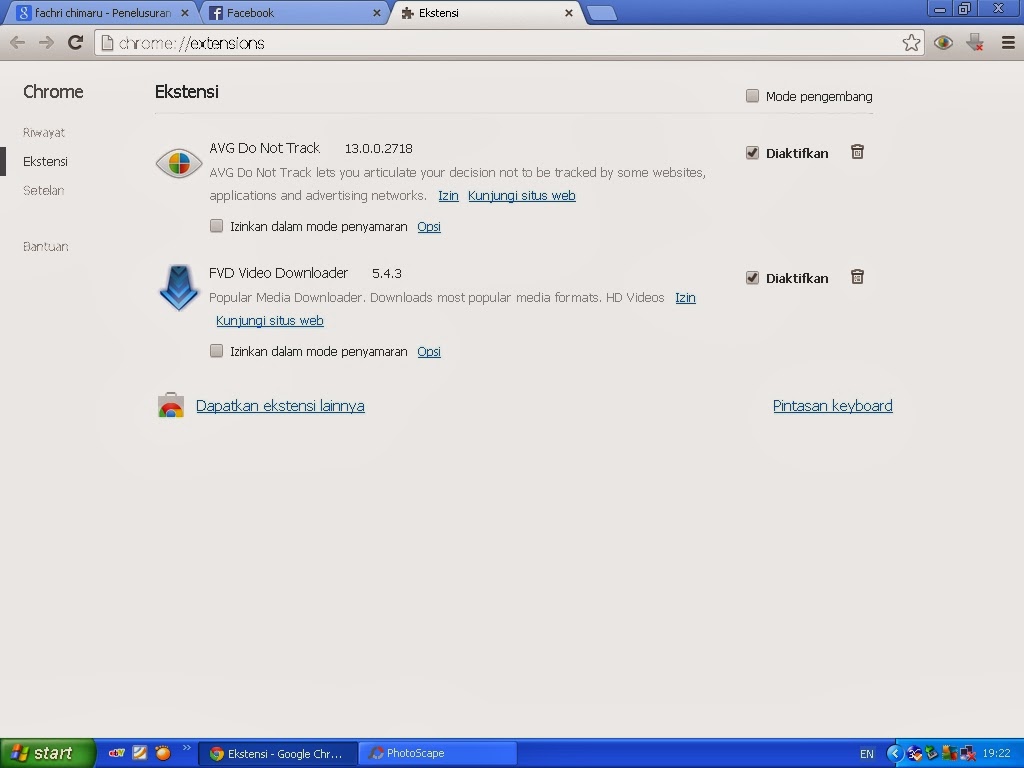Remove AVG Do Not Track with trash icon
Screen dimensions: 1024x768
coord(857,152)
